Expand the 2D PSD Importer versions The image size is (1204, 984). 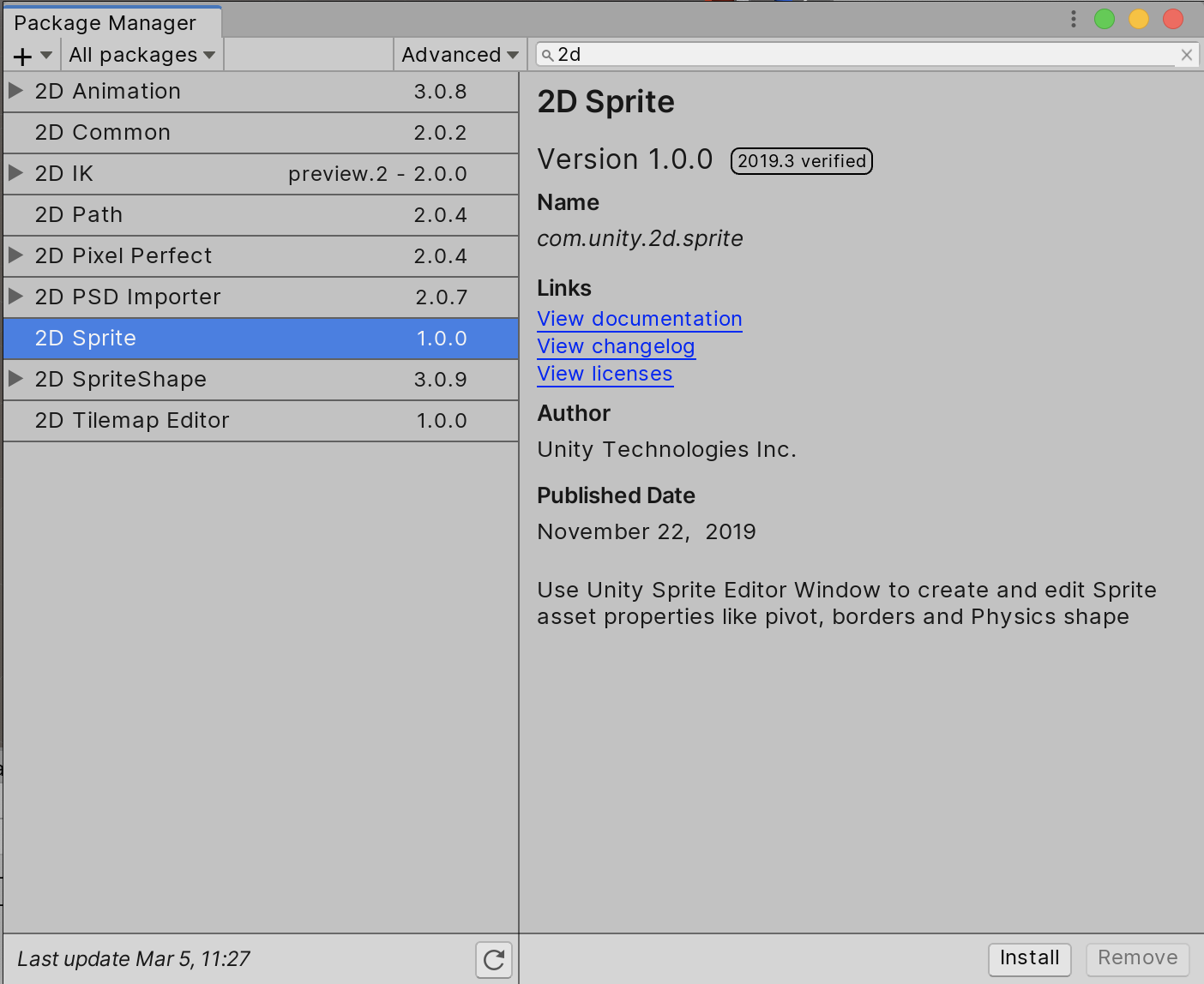click(15, 296)
